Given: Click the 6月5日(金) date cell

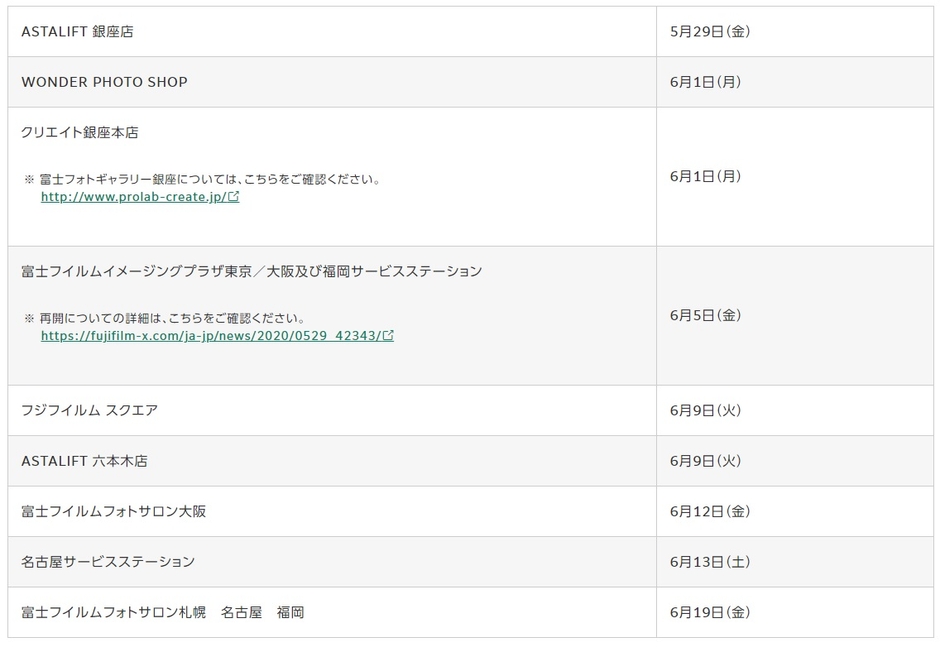Looking at the screenshot, I should pos(706,315).
